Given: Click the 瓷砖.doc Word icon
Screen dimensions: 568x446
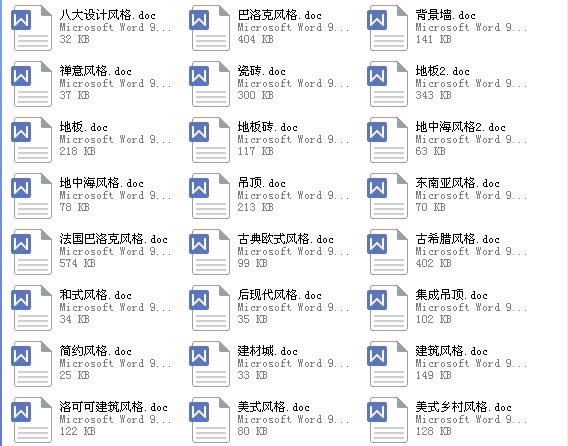Looking at the screenshot, I should (x=210, y=84).
